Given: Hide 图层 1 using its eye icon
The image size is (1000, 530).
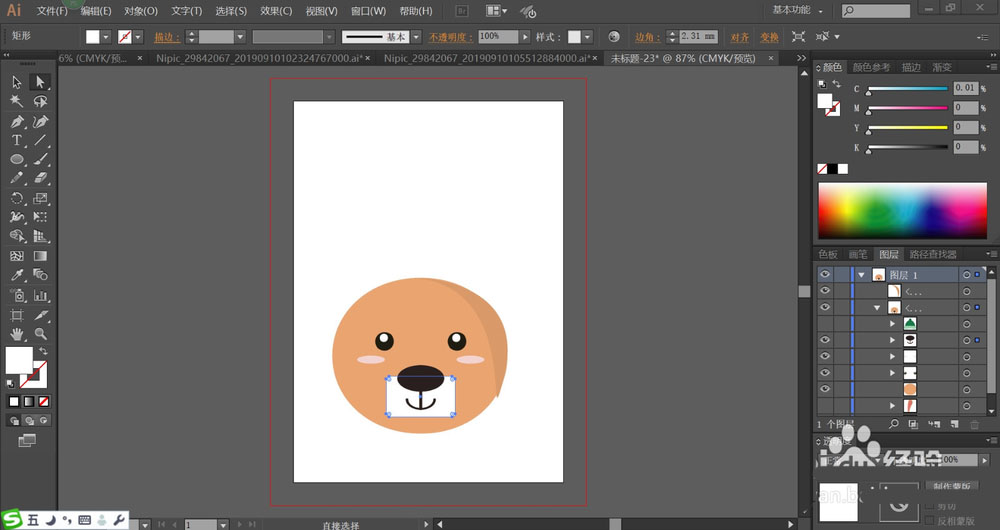Looking at the screenshot, I should pos(825,275).
